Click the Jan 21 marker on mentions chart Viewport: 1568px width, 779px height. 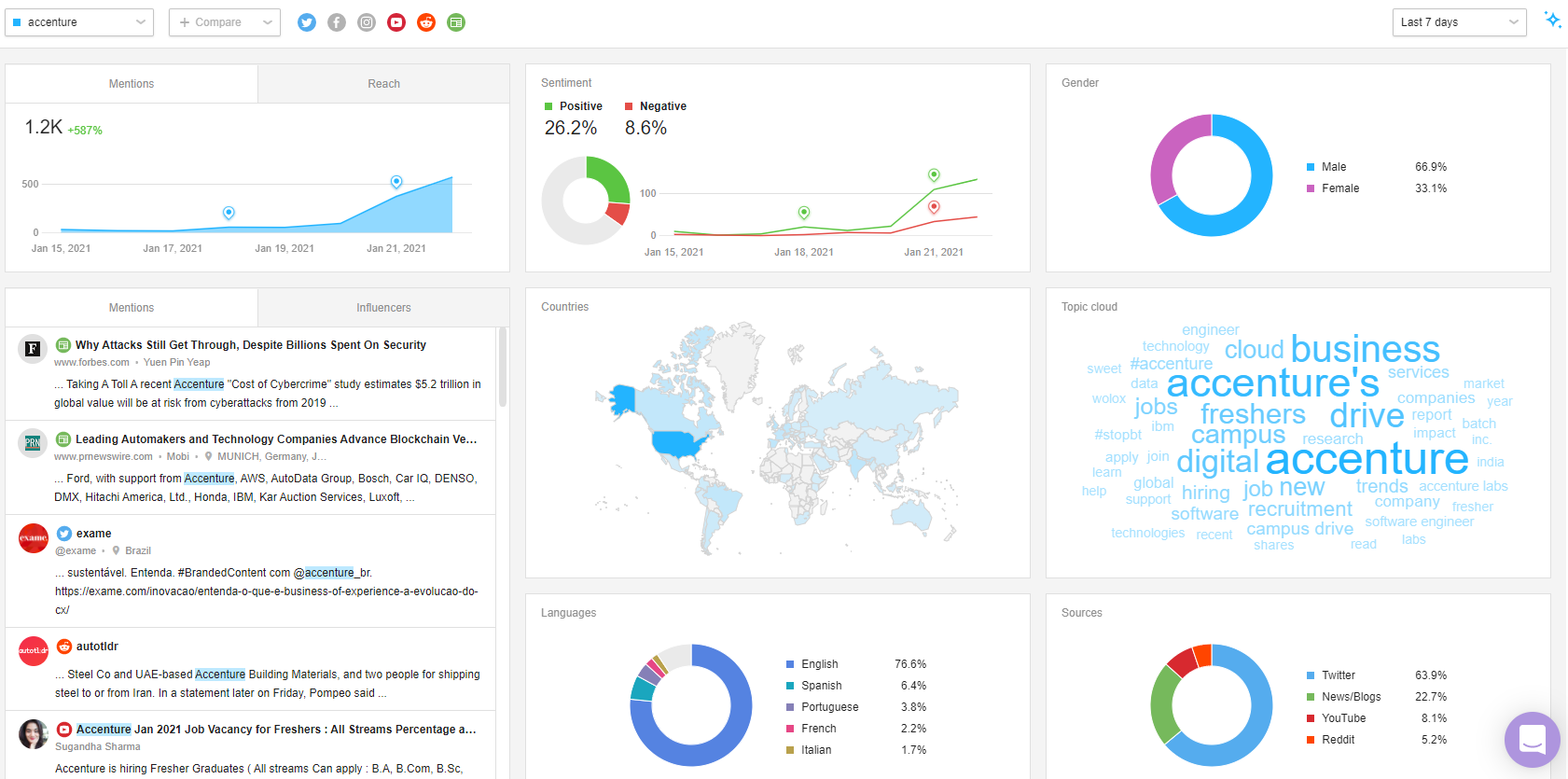click(396, 182)
